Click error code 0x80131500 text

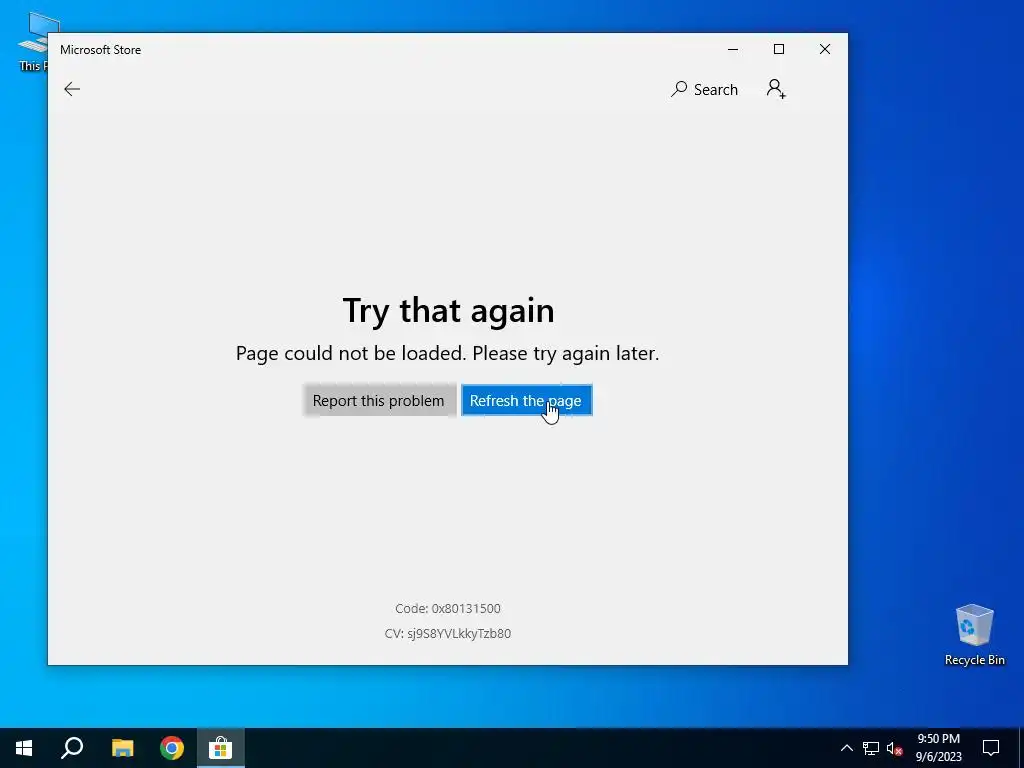click(x=448, y=609)
